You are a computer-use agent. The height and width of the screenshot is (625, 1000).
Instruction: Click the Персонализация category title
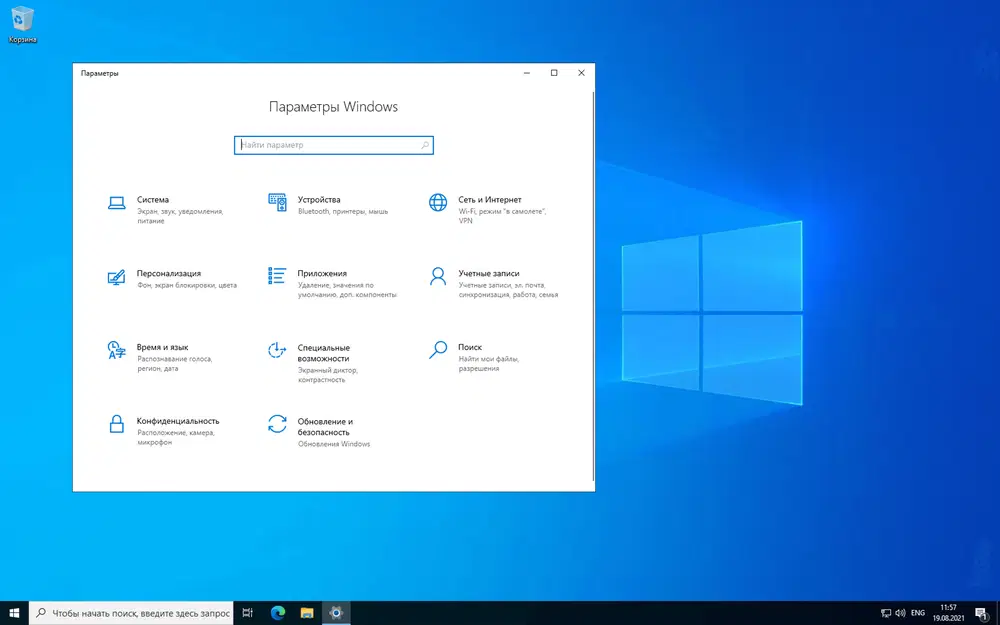pos(168,274)
